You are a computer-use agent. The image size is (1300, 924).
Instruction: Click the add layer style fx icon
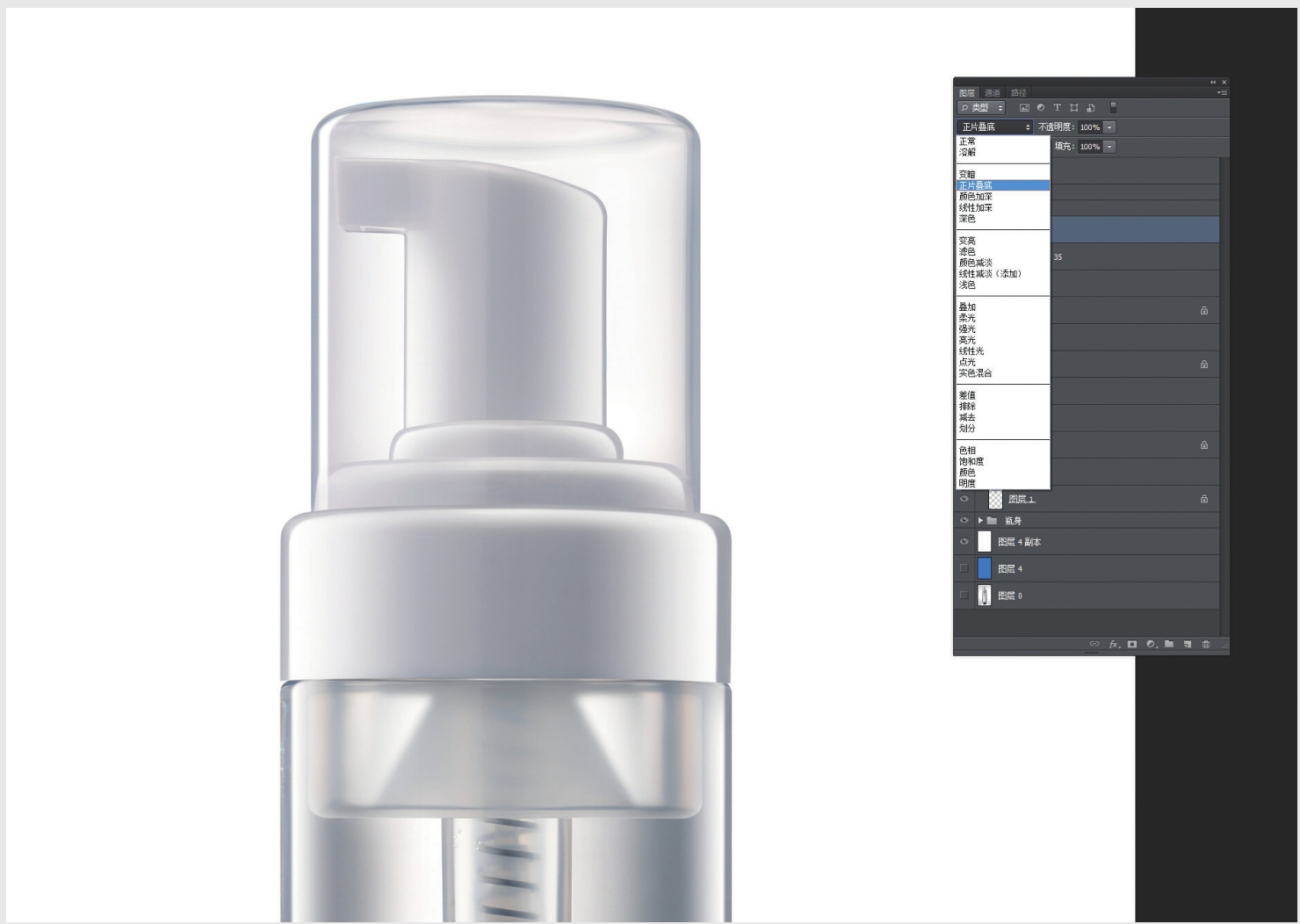1114,644
